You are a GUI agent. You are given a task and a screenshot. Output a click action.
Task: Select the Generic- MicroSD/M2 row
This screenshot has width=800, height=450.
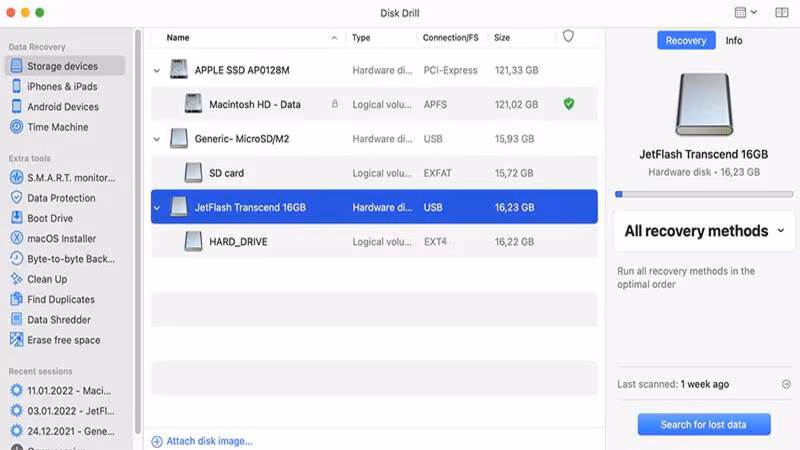point(374,139)
